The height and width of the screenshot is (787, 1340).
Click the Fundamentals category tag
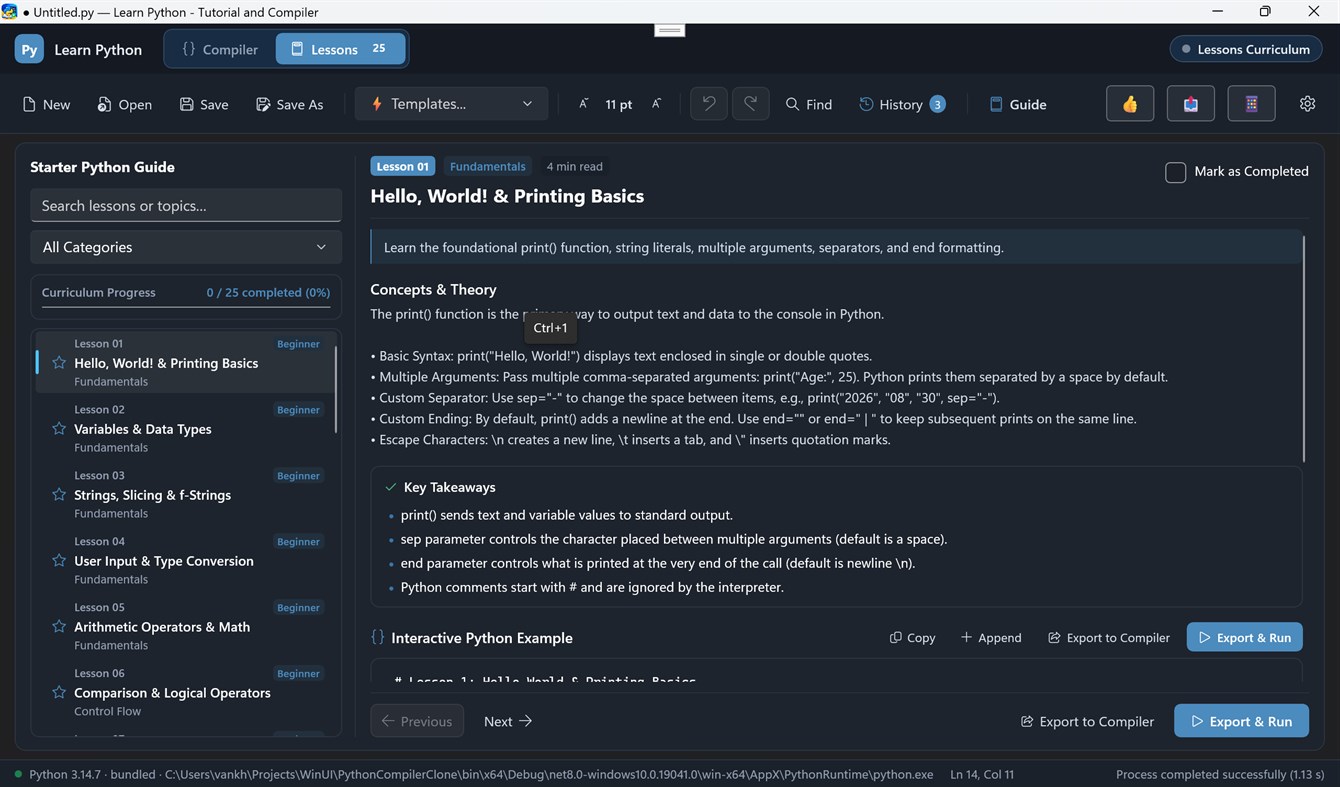pos(487,166)
